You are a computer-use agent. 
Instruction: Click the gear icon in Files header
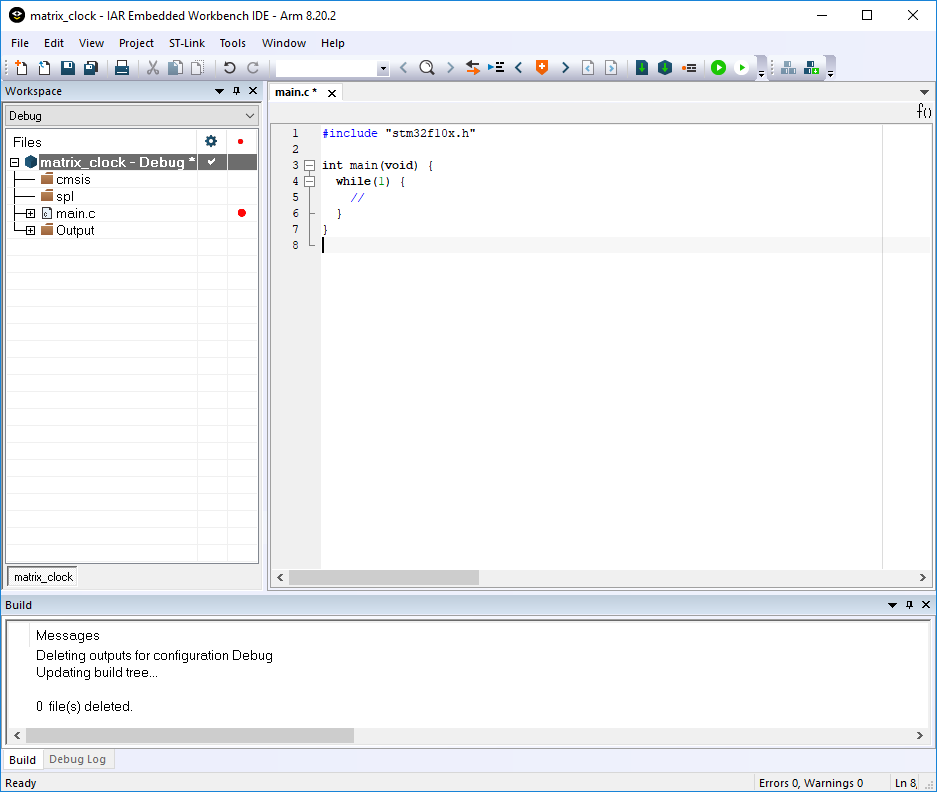pyautogui.click(x=211, y=141)
